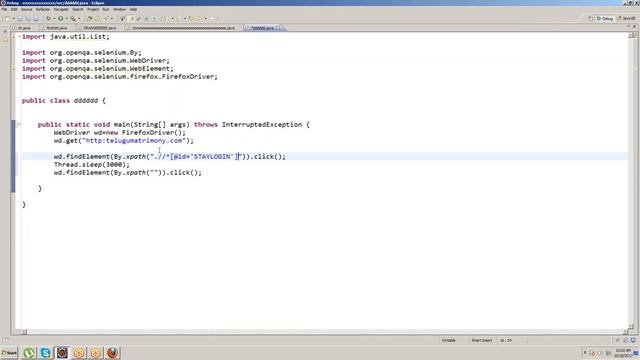Click the Smart Insert status bar entry
This screenshot has height=360, width=640.
(x=482, y=340)
